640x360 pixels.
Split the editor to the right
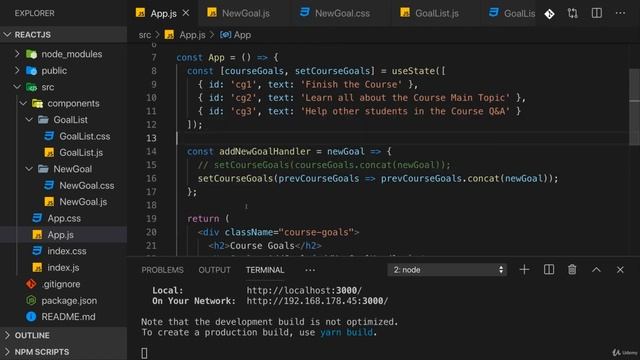597,13
